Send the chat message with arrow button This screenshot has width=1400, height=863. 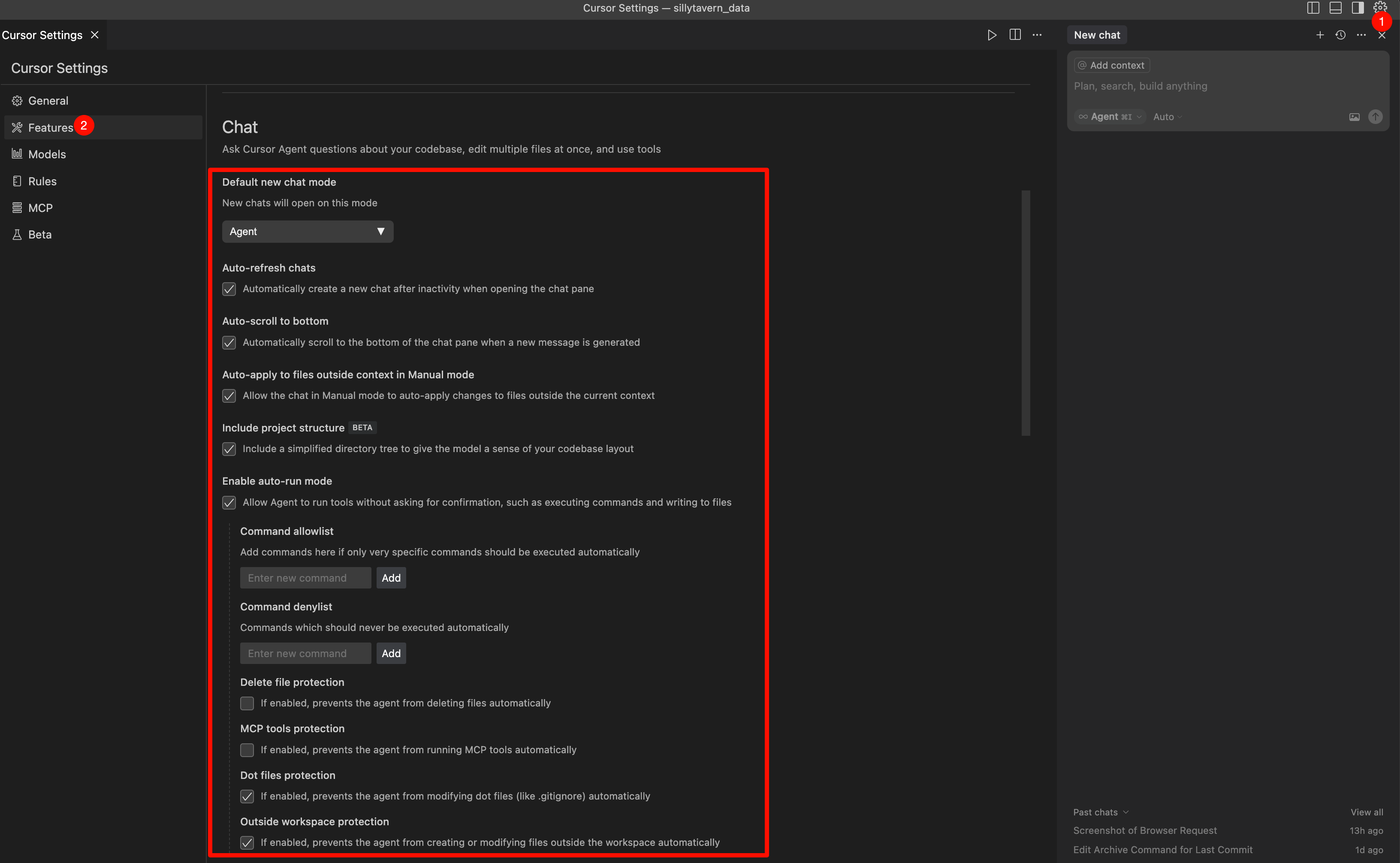(x=1375, y=116)
